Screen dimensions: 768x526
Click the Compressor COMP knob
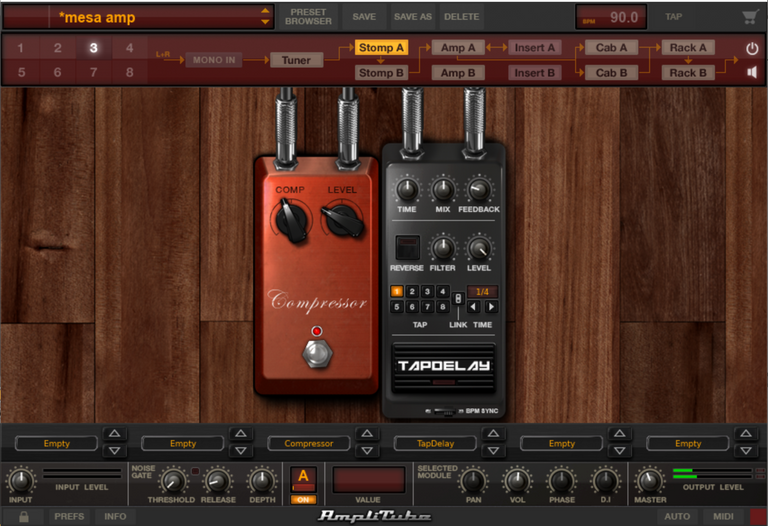(292, 221)
